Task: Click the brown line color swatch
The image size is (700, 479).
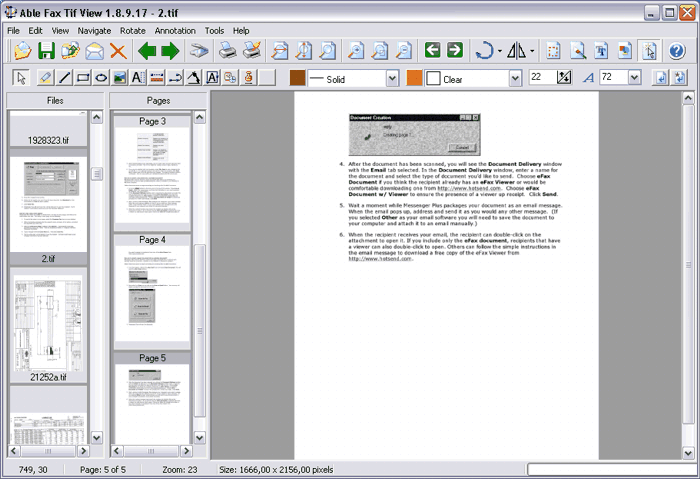Action: [x=297, y=78]
